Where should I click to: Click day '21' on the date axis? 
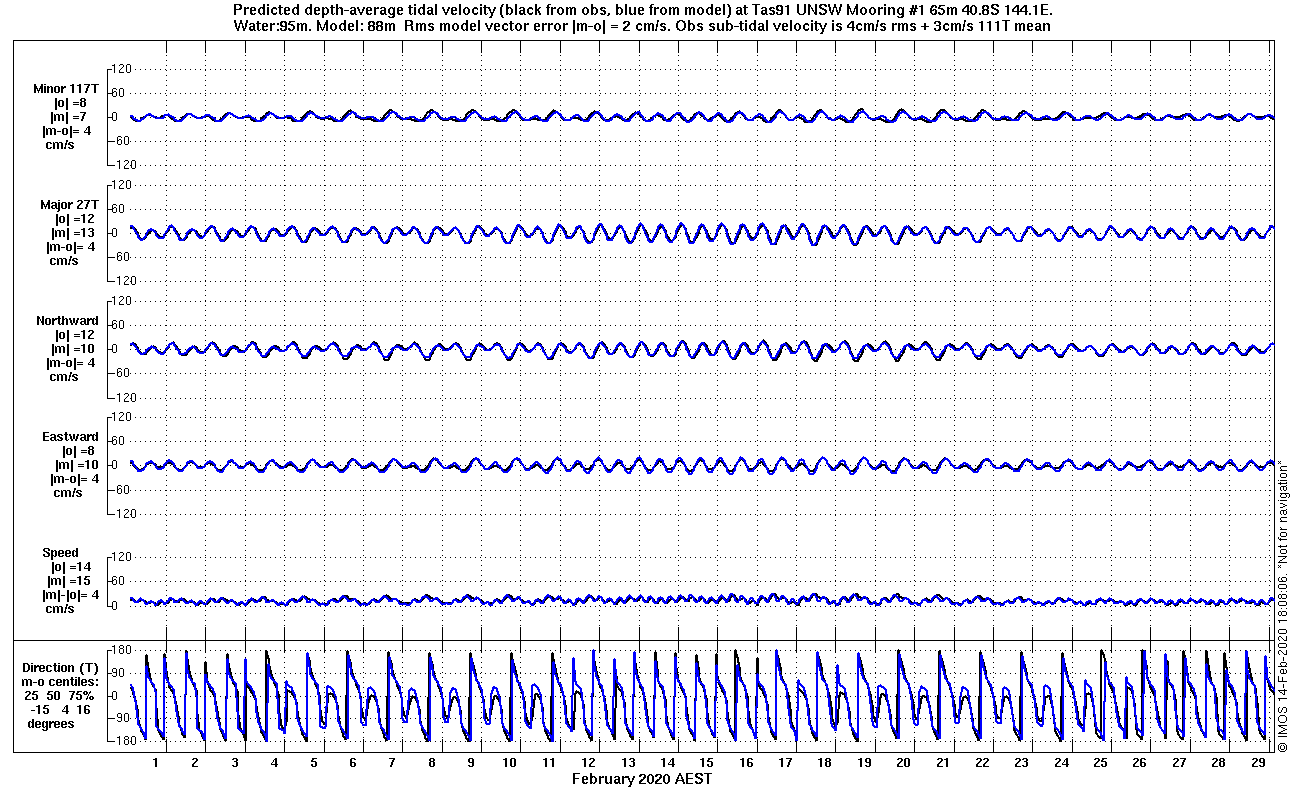(942, 763)
